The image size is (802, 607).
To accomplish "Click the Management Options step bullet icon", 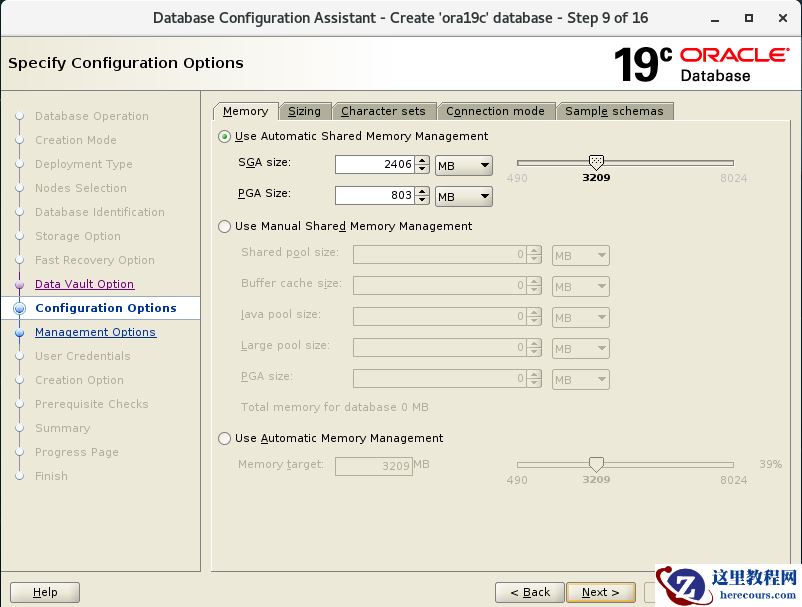I will (19, 332).
